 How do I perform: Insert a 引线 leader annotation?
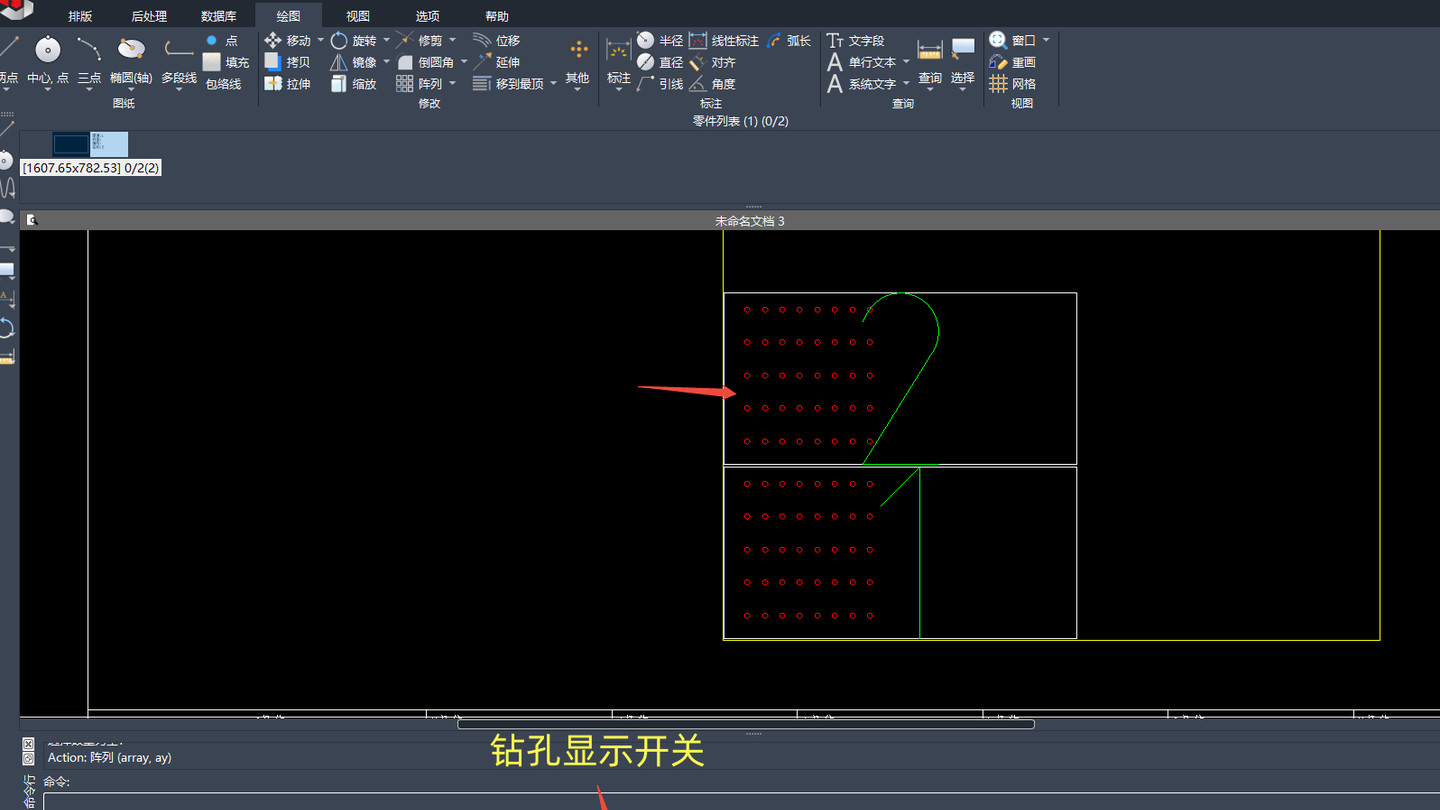[x=660, y=84]
